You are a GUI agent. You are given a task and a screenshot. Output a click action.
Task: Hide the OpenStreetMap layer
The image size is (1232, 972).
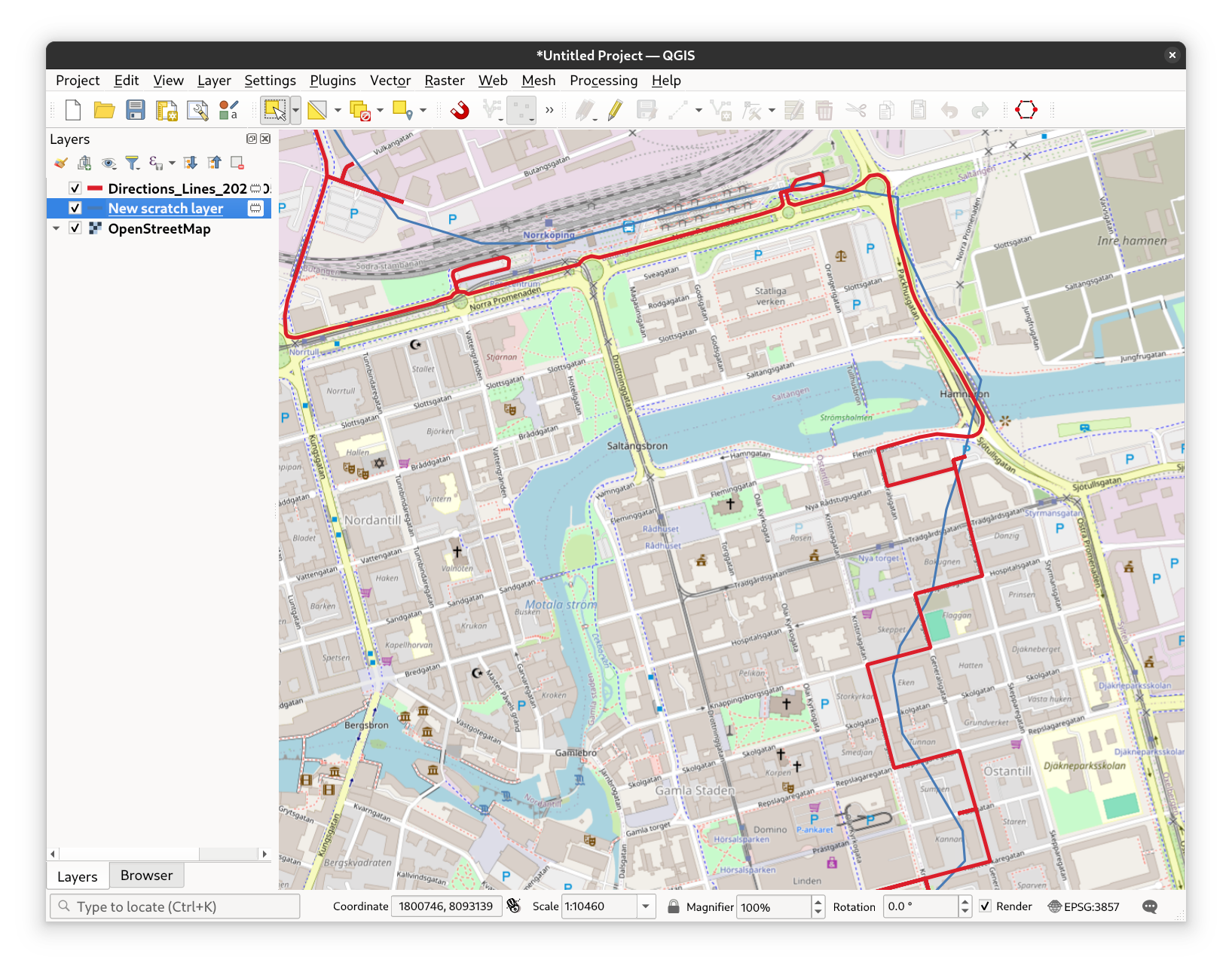click(x=75, y=228)
